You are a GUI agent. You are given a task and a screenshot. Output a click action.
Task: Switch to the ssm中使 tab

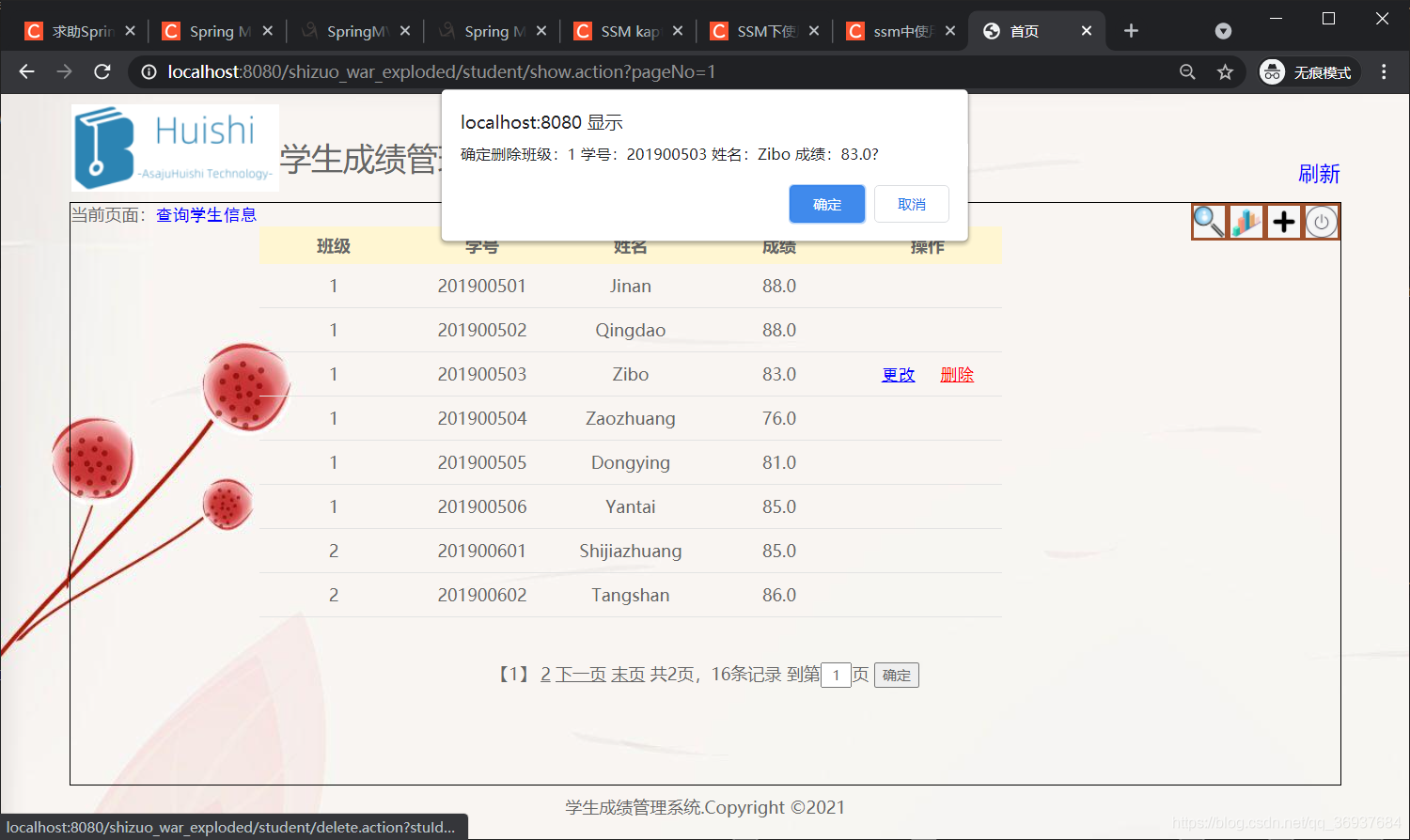pyautogui.click(x=901, y=31)
